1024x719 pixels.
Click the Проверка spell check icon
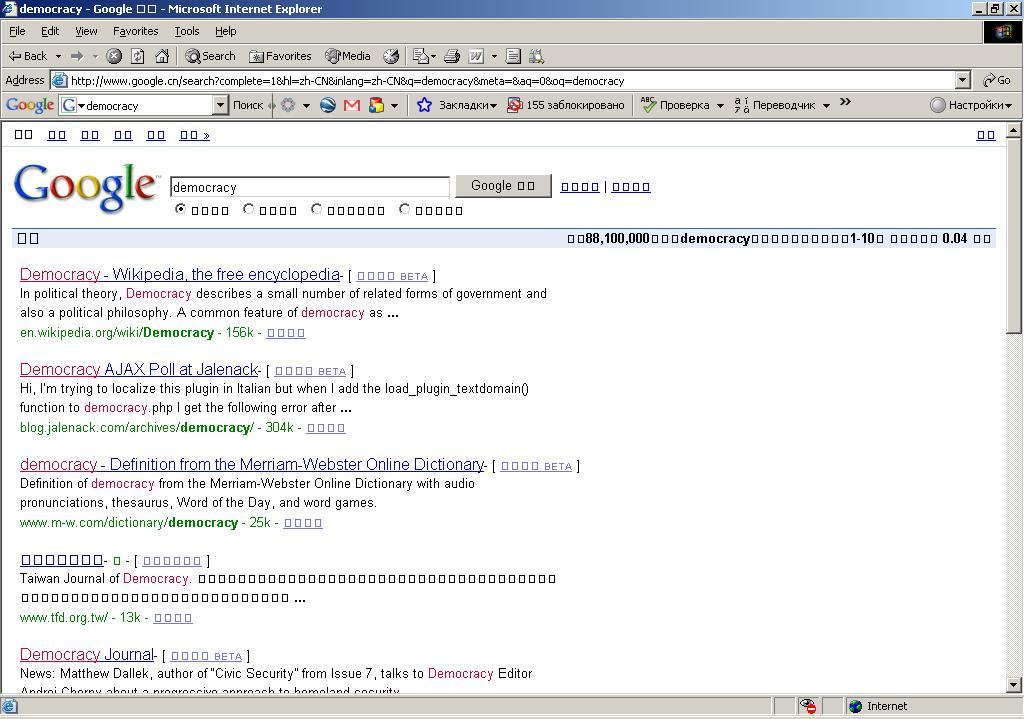click(x=648, y=104)
